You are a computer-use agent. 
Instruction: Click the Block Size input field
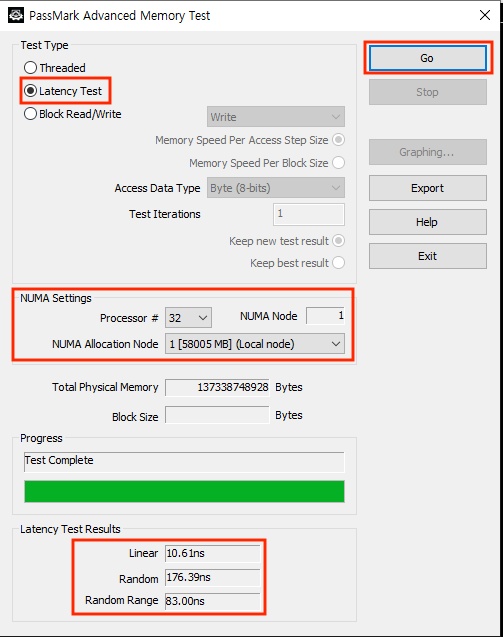point(217,415)
